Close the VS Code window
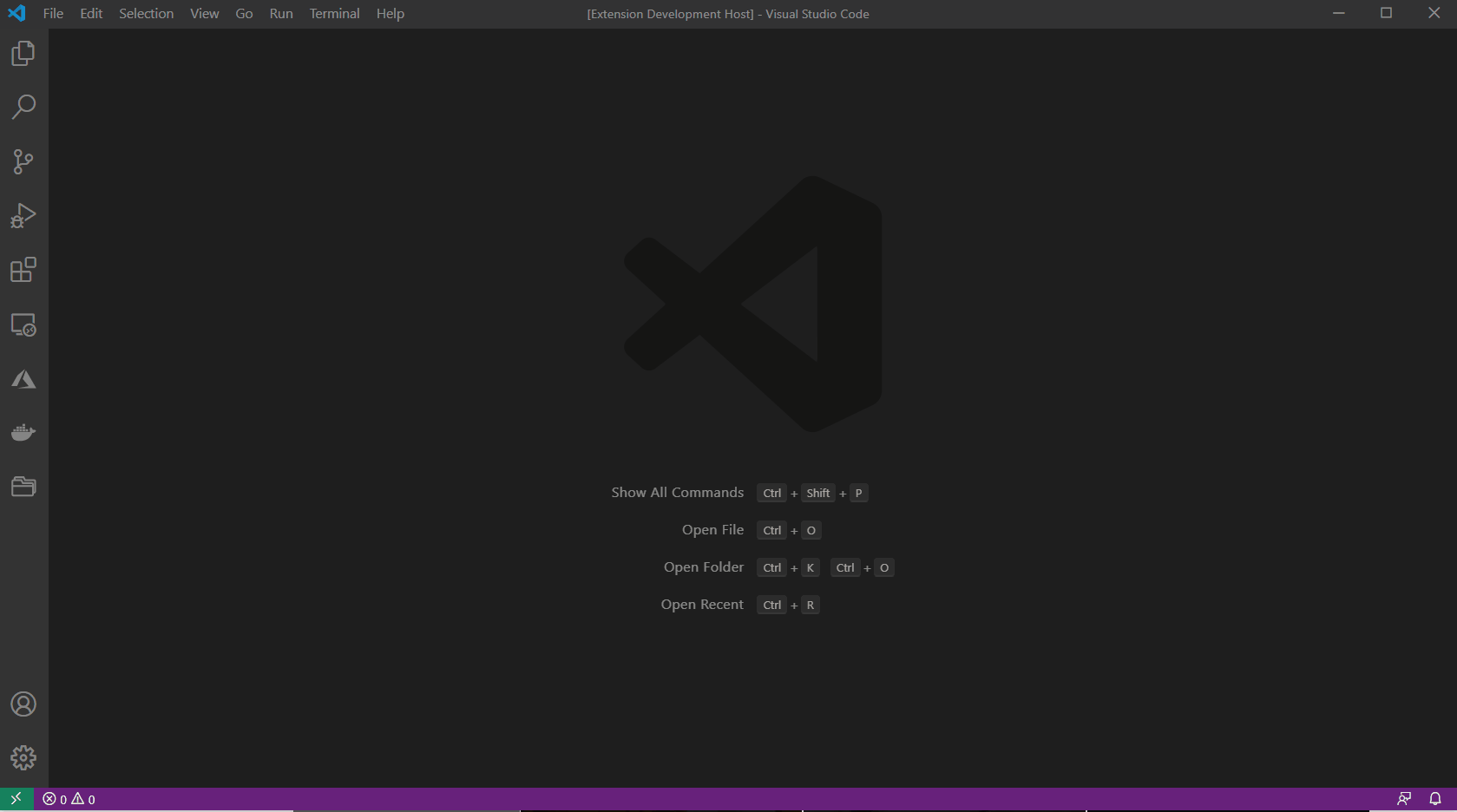1457x812 pixels. (x=1434, y=13)
